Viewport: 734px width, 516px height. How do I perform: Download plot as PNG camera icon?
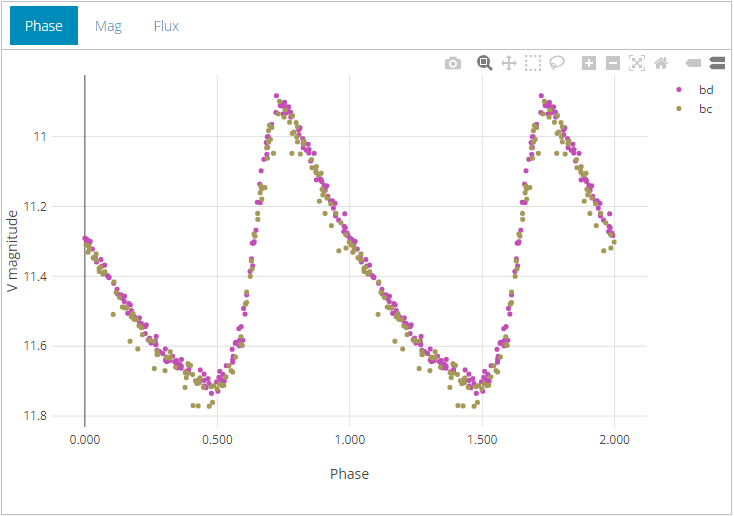click(x=453, y=63)
